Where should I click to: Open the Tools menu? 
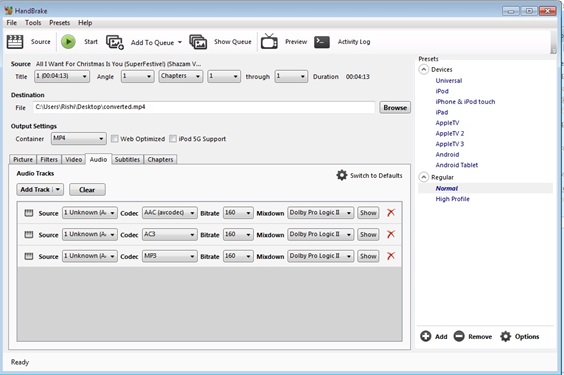(x=33, y=23)
